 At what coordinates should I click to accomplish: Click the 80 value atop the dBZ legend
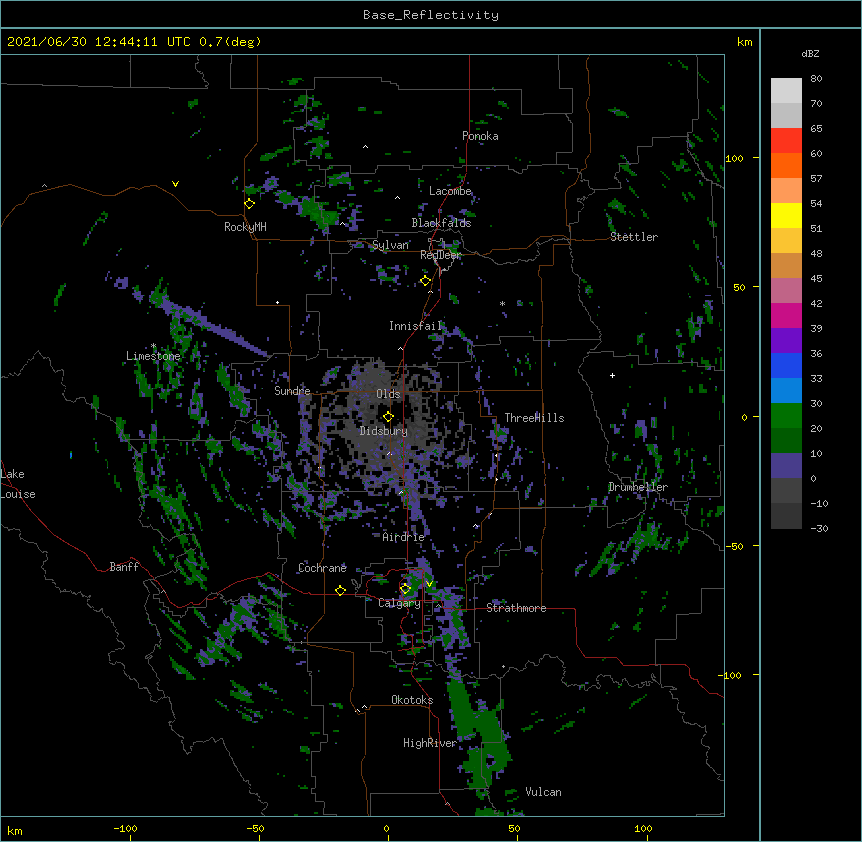(x=816, y=79)
